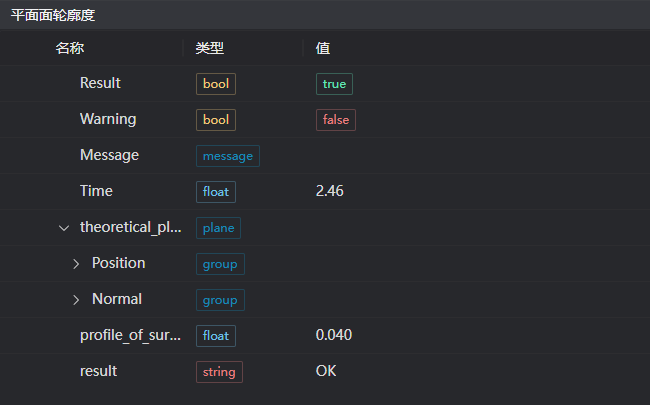The image size is (650, 405).
Task: Click the result string row name
Action: click(98, 372)
